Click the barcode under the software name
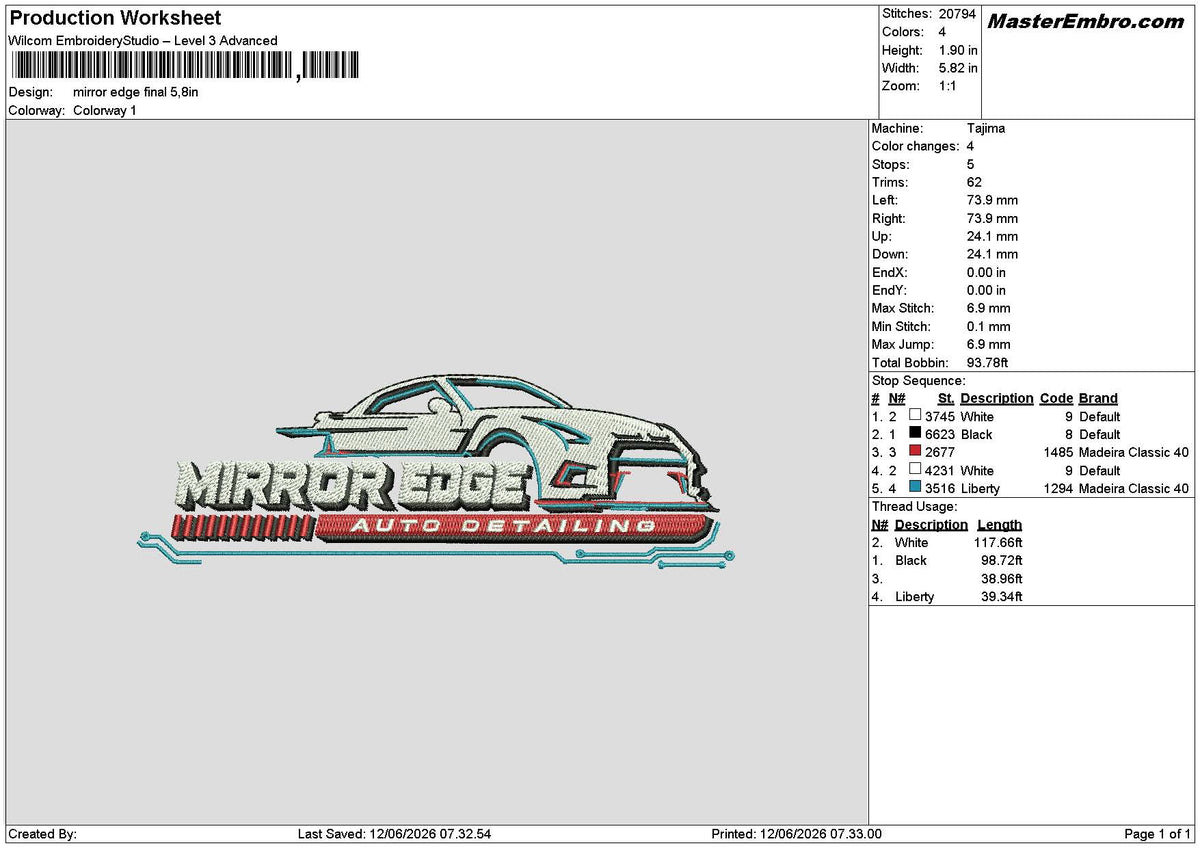This screenshot has width=1200, height=848. click(x=183, y=66)
